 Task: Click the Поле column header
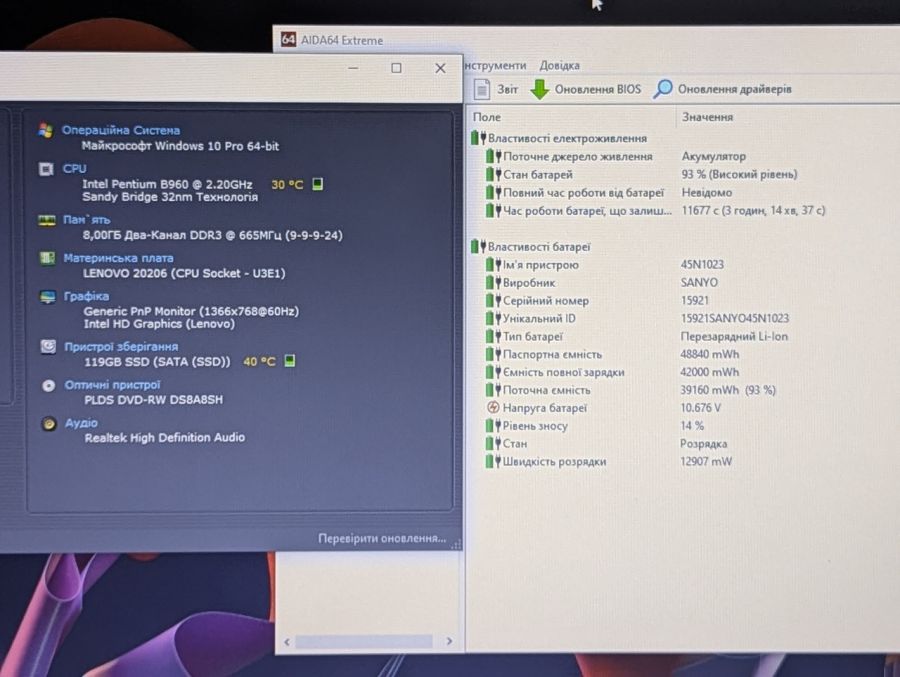[x=486, y=117]
